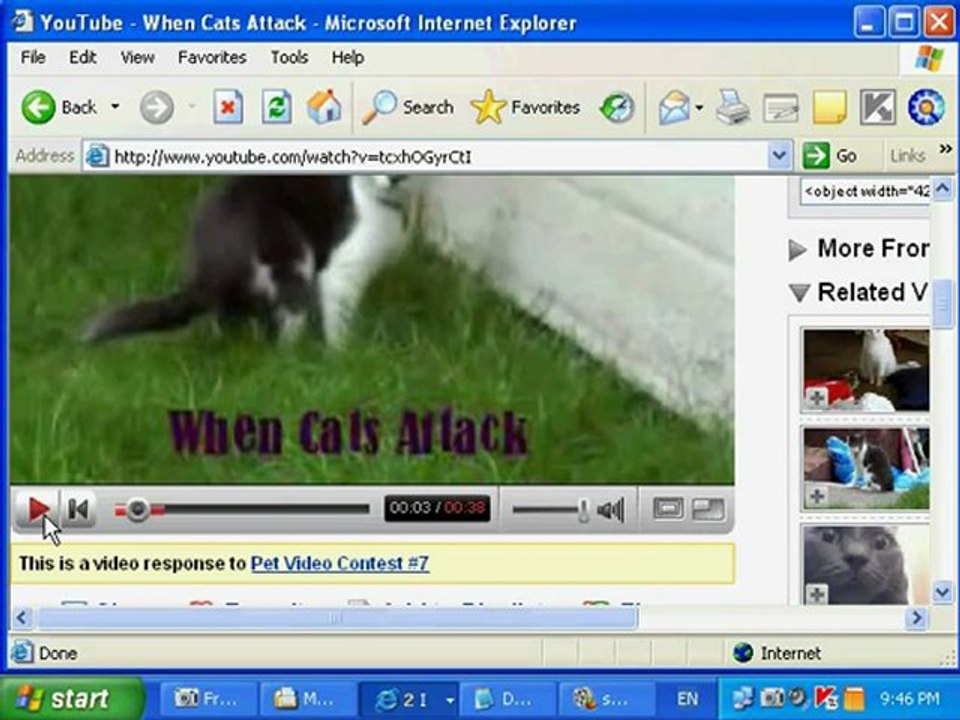Refresh the page with green arrows icon
Screen dimensions: 960x720
point(276,108)
